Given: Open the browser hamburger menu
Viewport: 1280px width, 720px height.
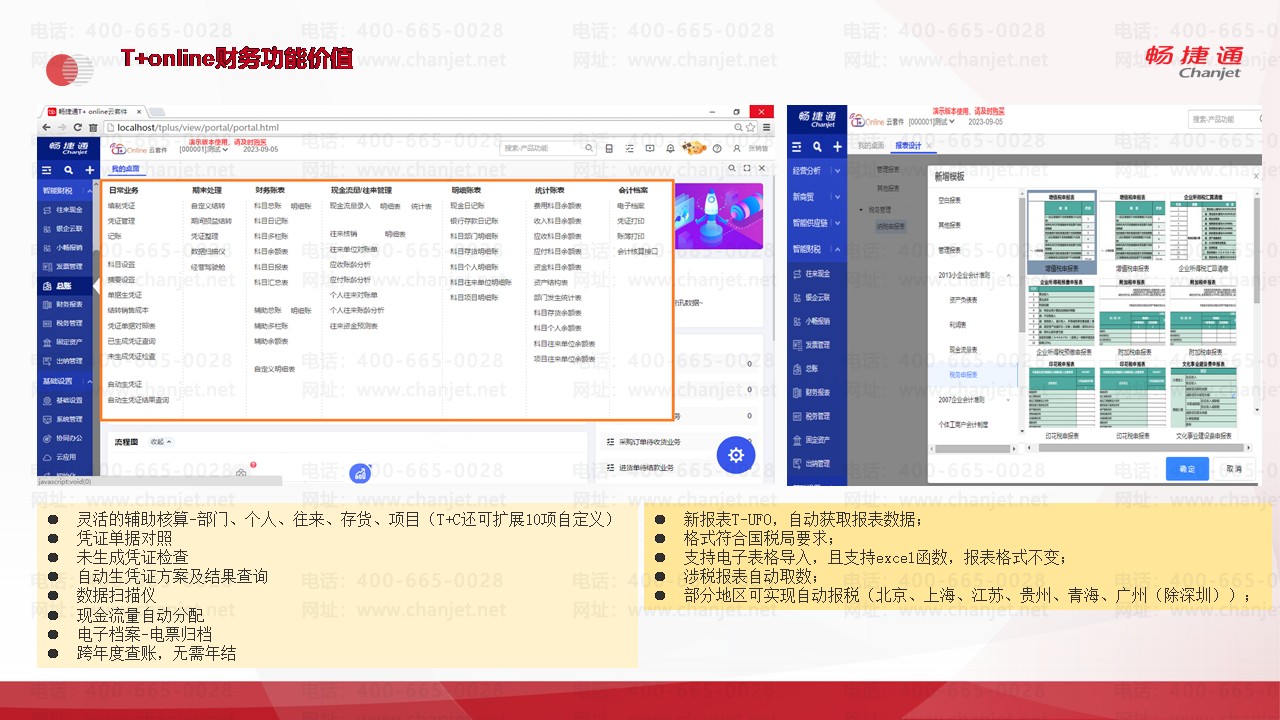Looking at the screenshot, I should pos(767,128).
